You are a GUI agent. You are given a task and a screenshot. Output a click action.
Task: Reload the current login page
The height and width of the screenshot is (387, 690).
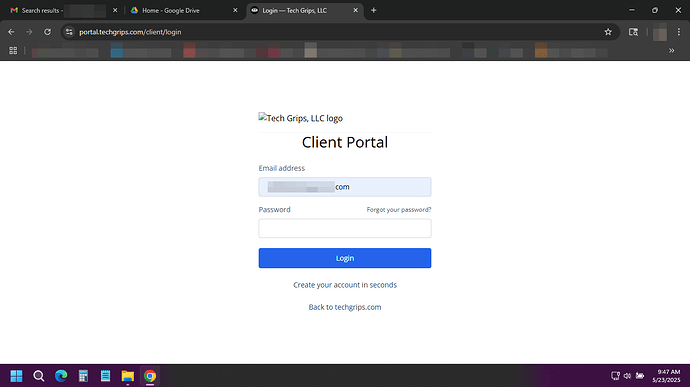click(48, 32)
